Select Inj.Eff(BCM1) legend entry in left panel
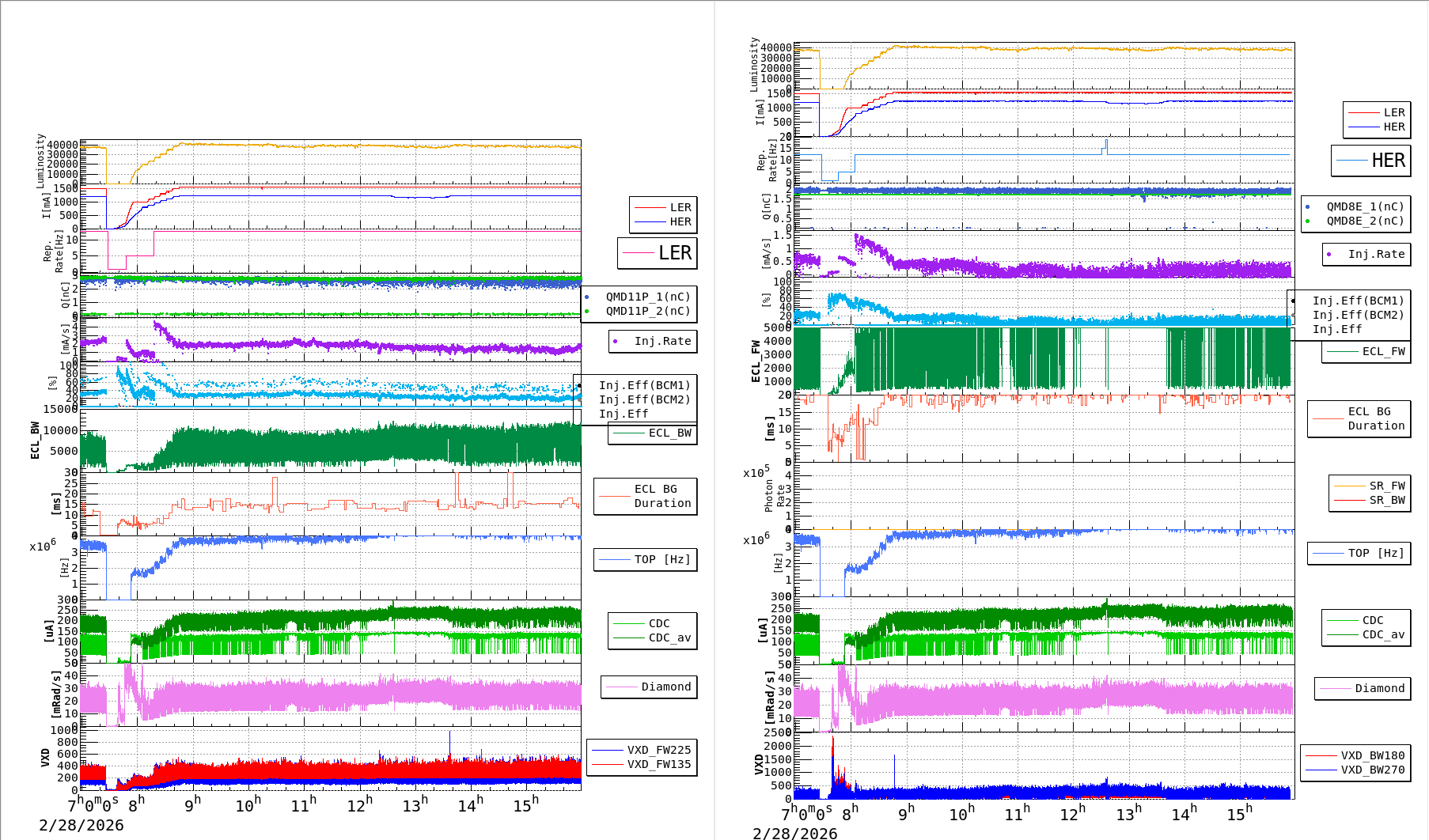The height and width of the screenshot is (840, 1429). tap(644, 385)
